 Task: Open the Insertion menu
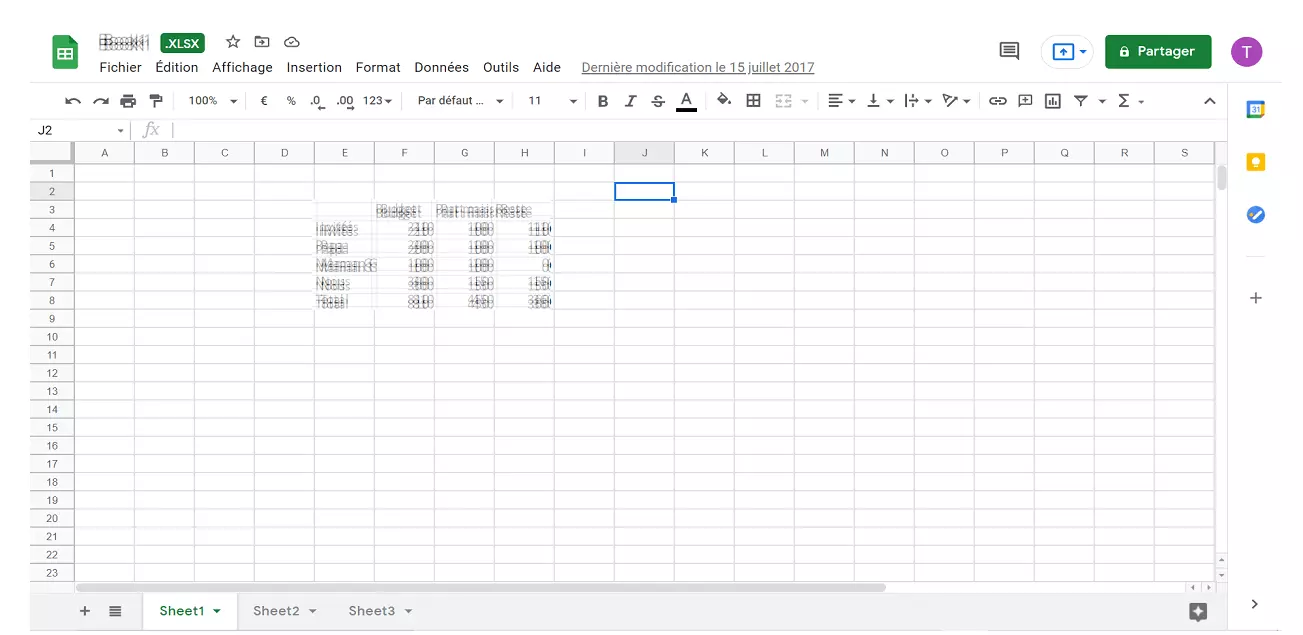(x=314, y=67)
